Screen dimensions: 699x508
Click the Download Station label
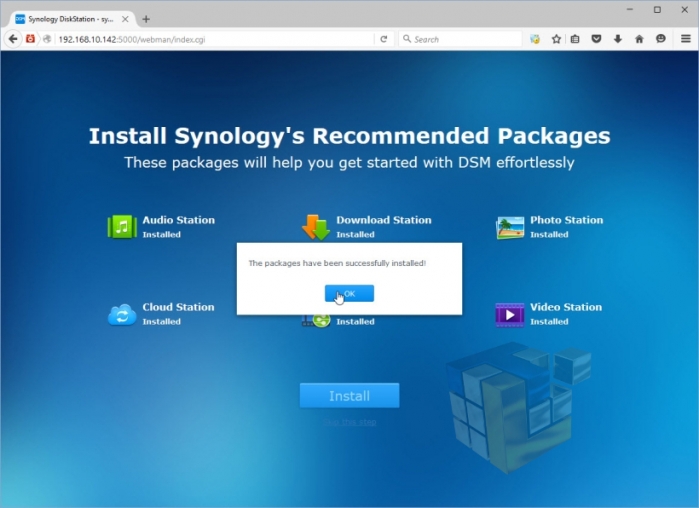(383, 220)
